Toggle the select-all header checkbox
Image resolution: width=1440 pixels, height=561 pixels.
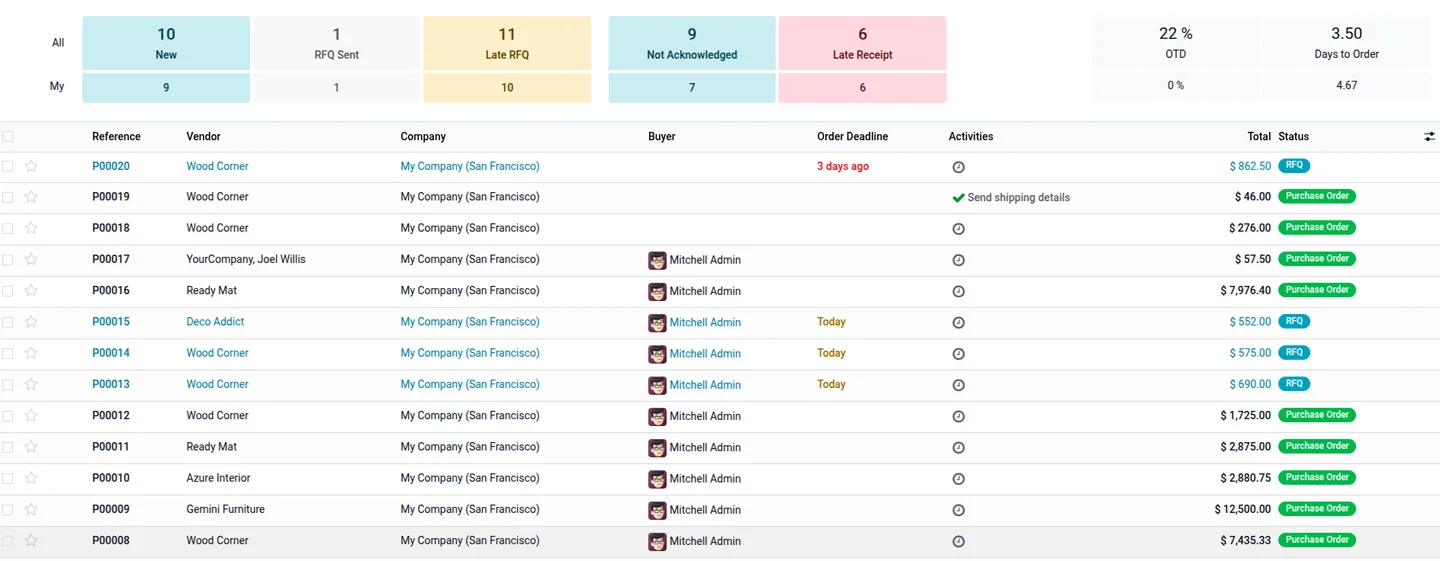8,137
